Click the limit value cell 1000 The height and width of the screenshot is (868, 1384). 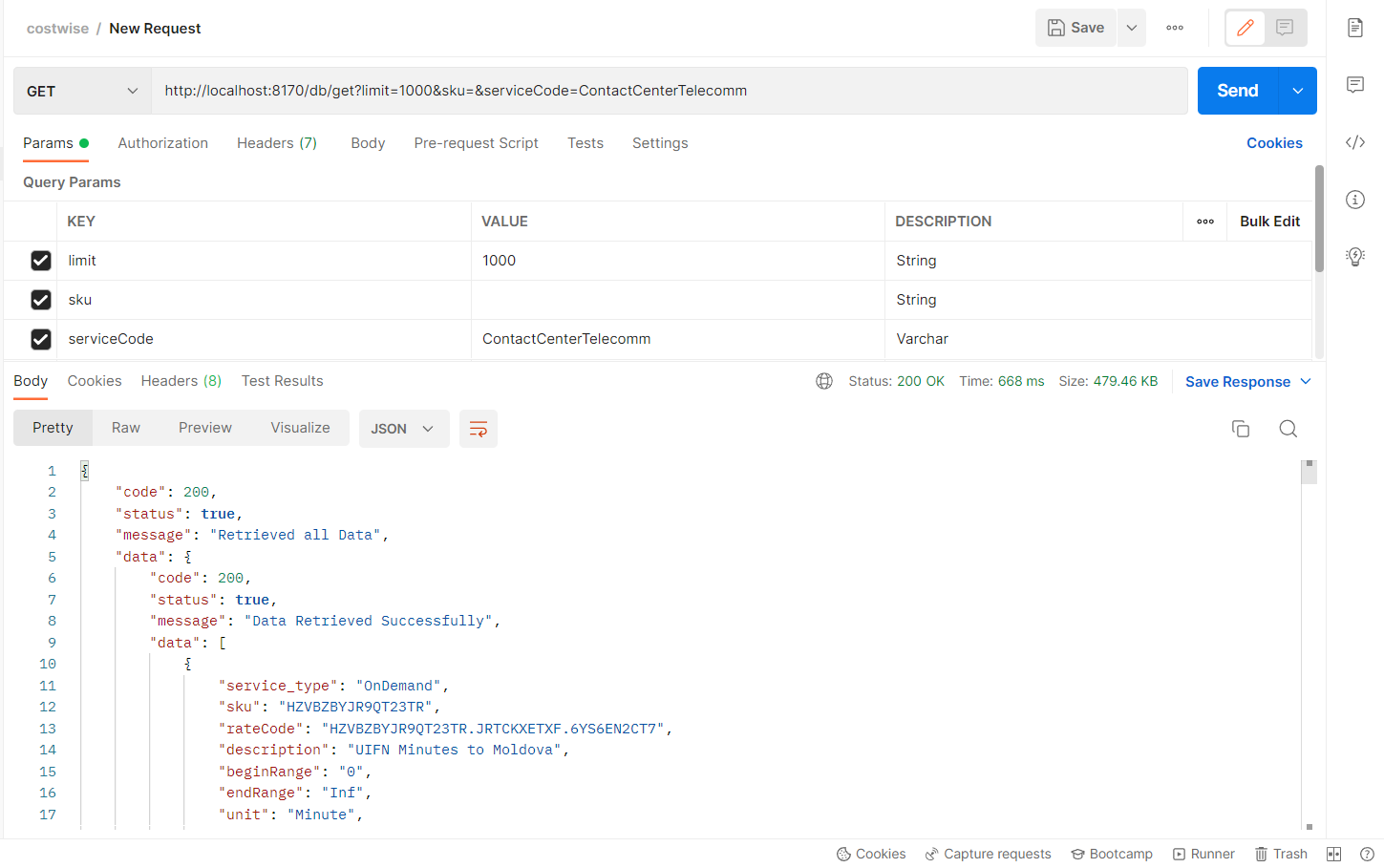677,261
